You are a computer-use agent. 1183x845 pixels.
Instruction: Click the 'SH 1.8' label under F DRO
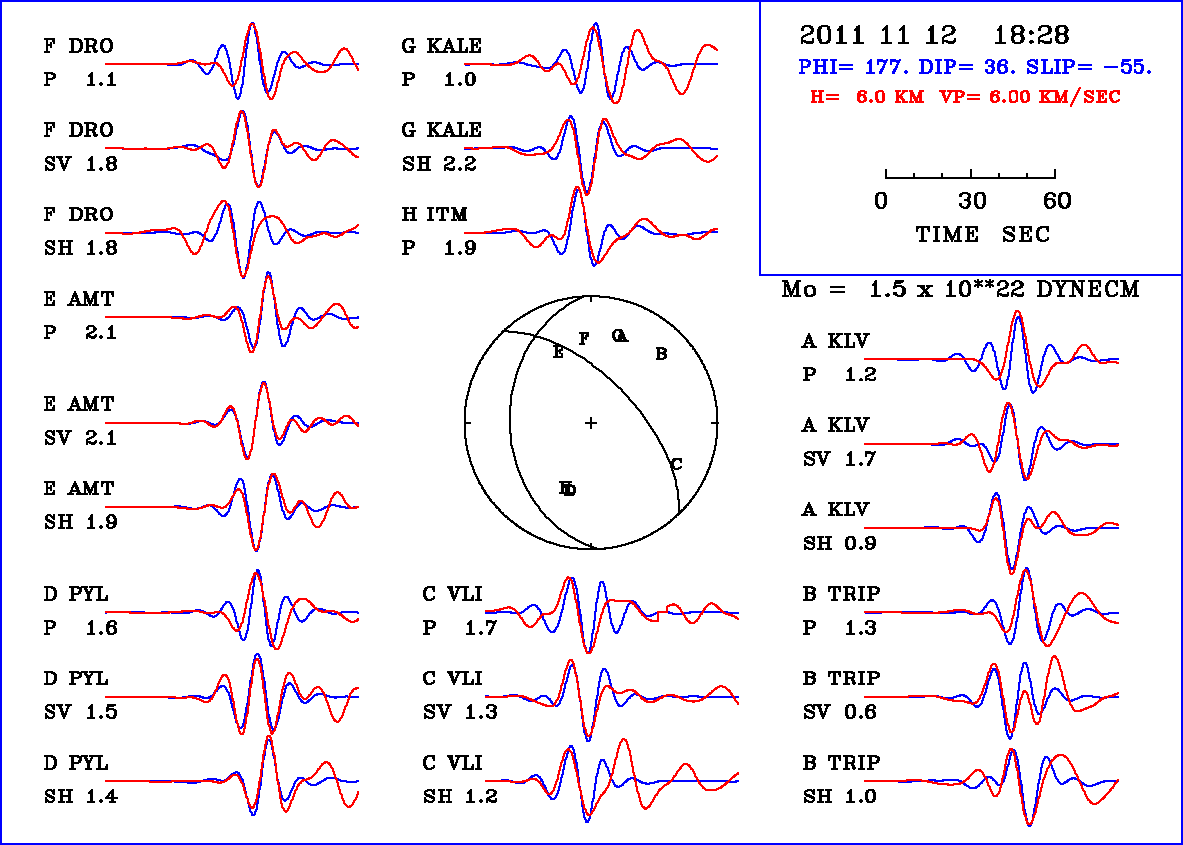tap(81, 247)
